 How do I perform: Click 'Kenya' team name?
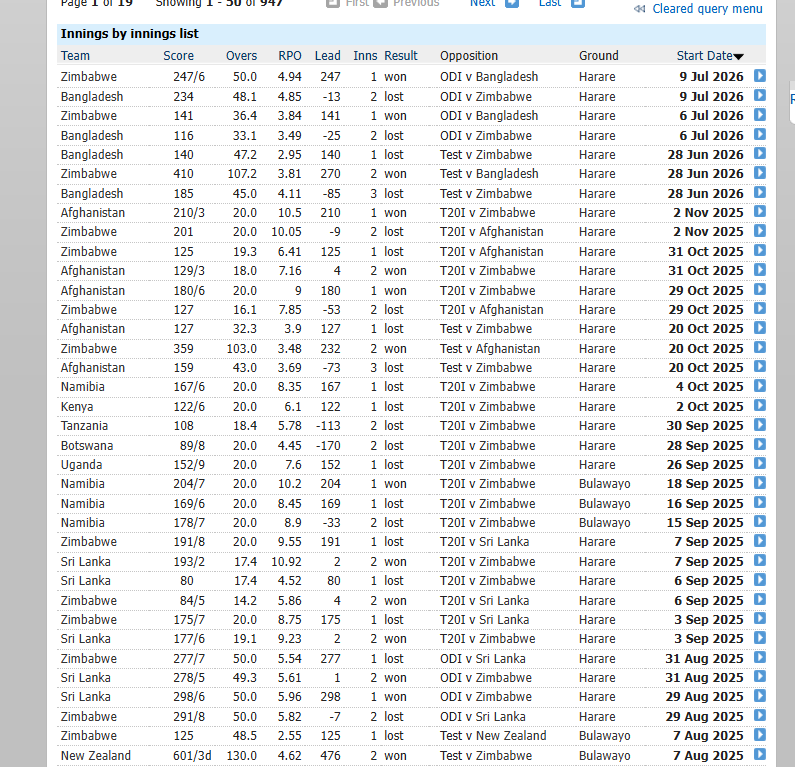click(x=77, y=407)
